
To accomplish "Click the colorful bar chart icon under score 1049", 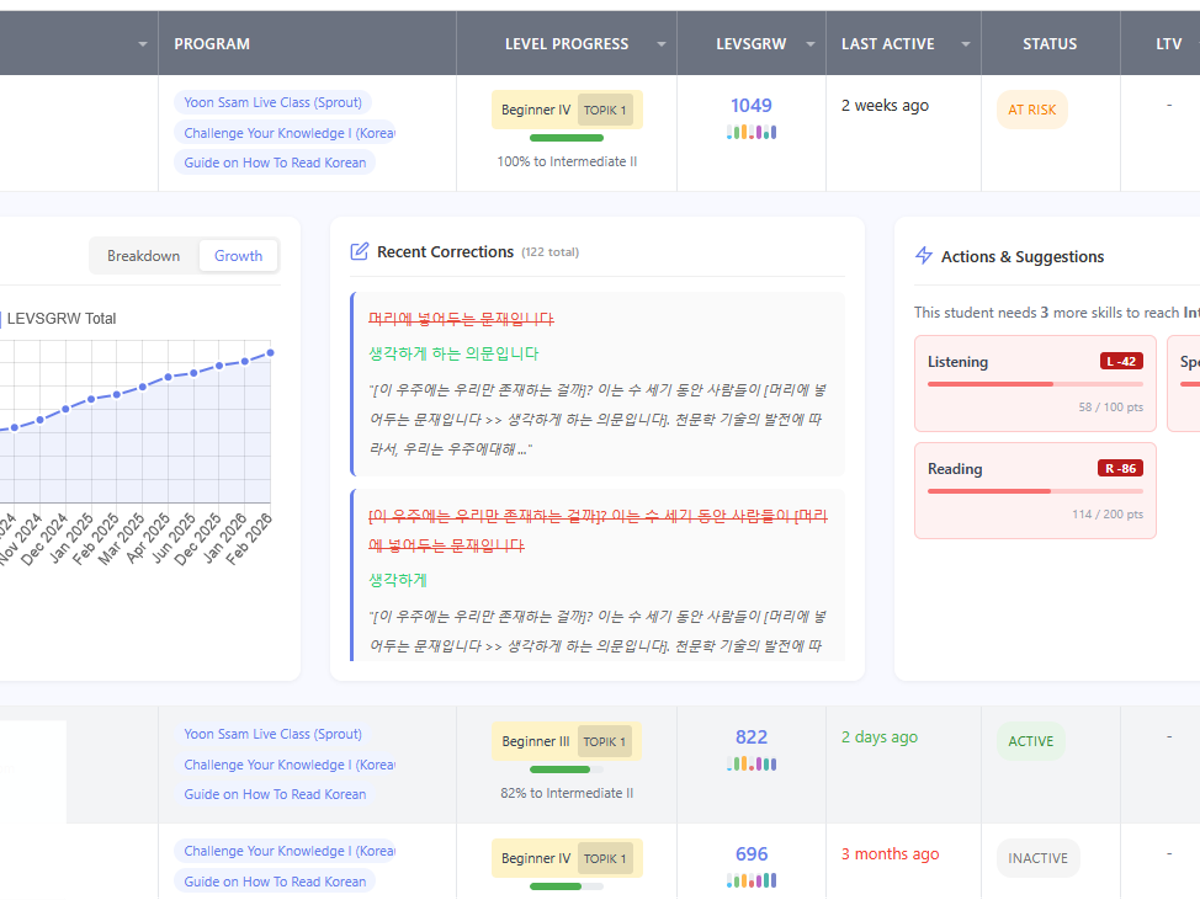I will tap(751, 131).
